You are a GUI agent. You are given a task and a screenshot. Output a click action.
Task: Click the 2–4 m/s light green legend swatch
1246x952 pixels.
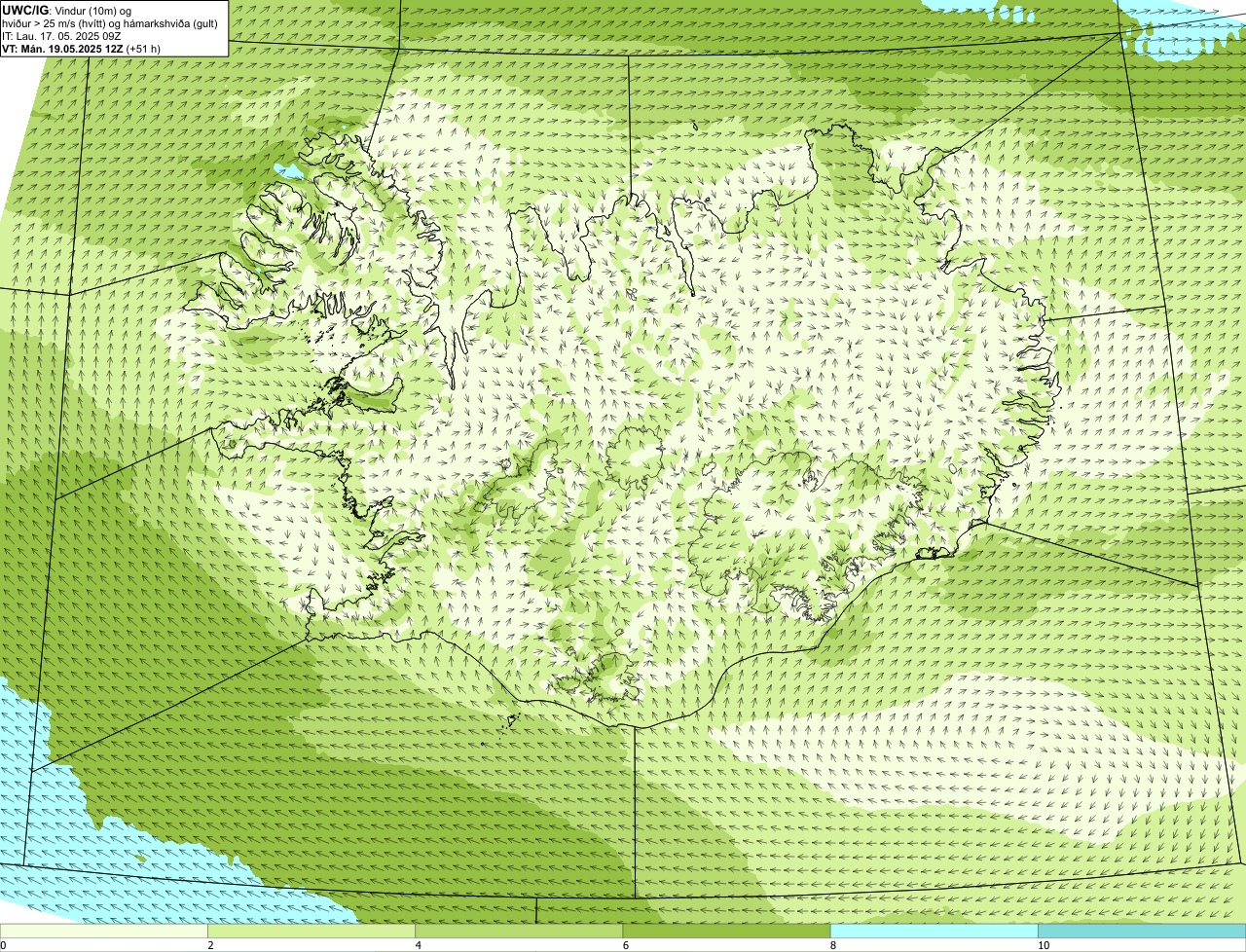coord(311,932)
